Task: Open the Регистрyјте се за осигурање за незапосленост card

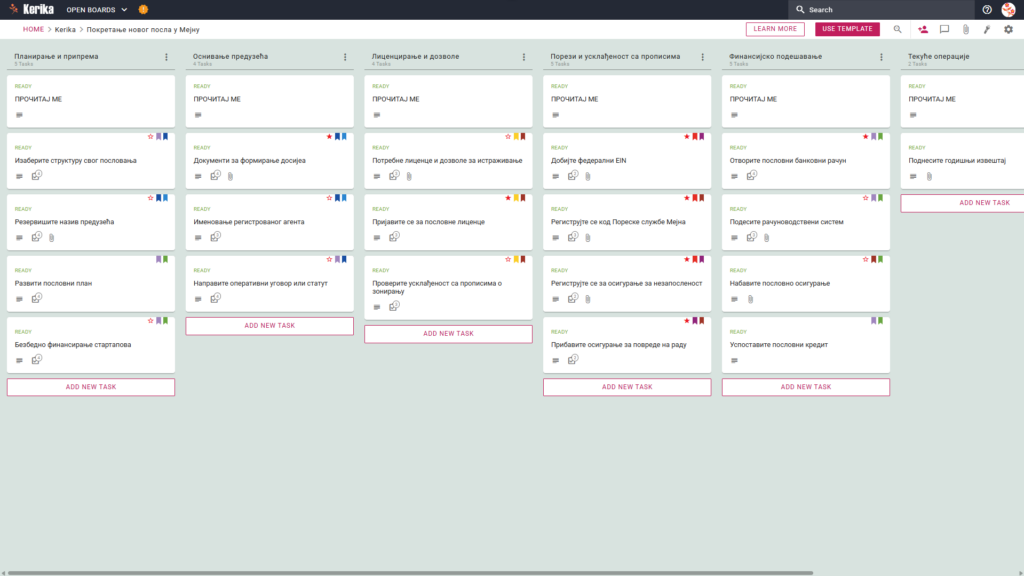Action: pyautogui.click(x=627, y=283)
